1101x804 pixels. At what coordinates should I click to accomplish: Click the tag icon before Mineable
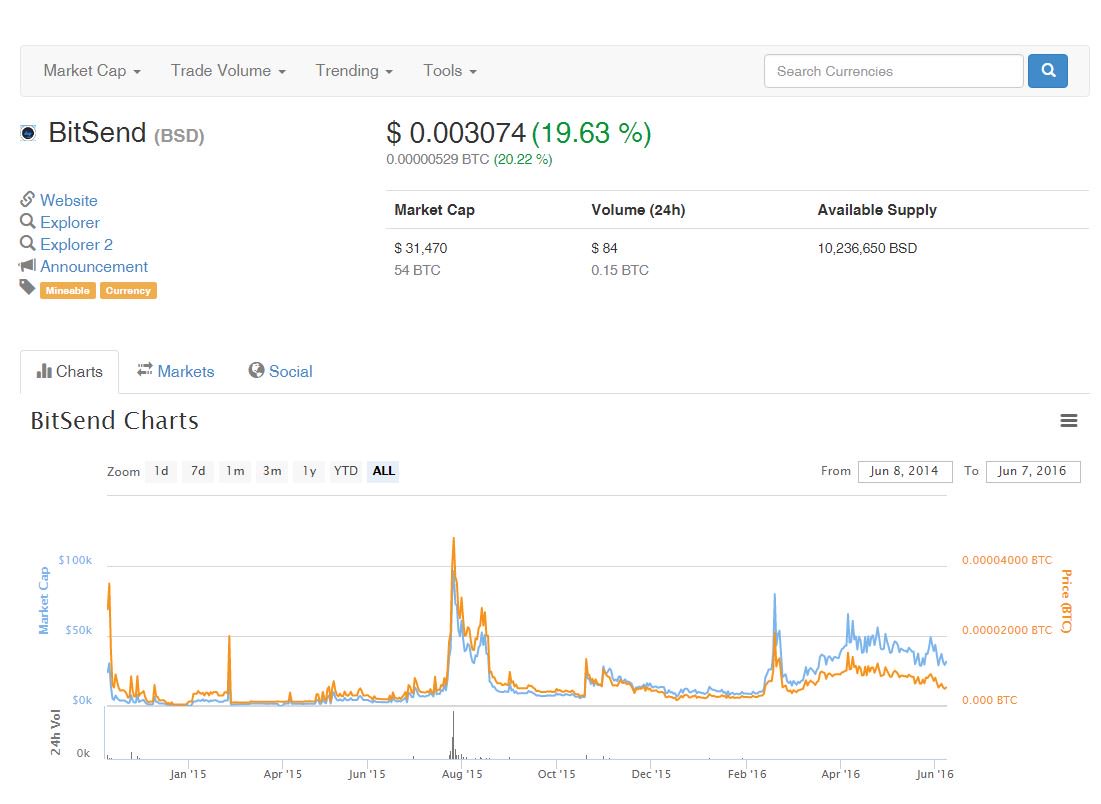(27, 287)
